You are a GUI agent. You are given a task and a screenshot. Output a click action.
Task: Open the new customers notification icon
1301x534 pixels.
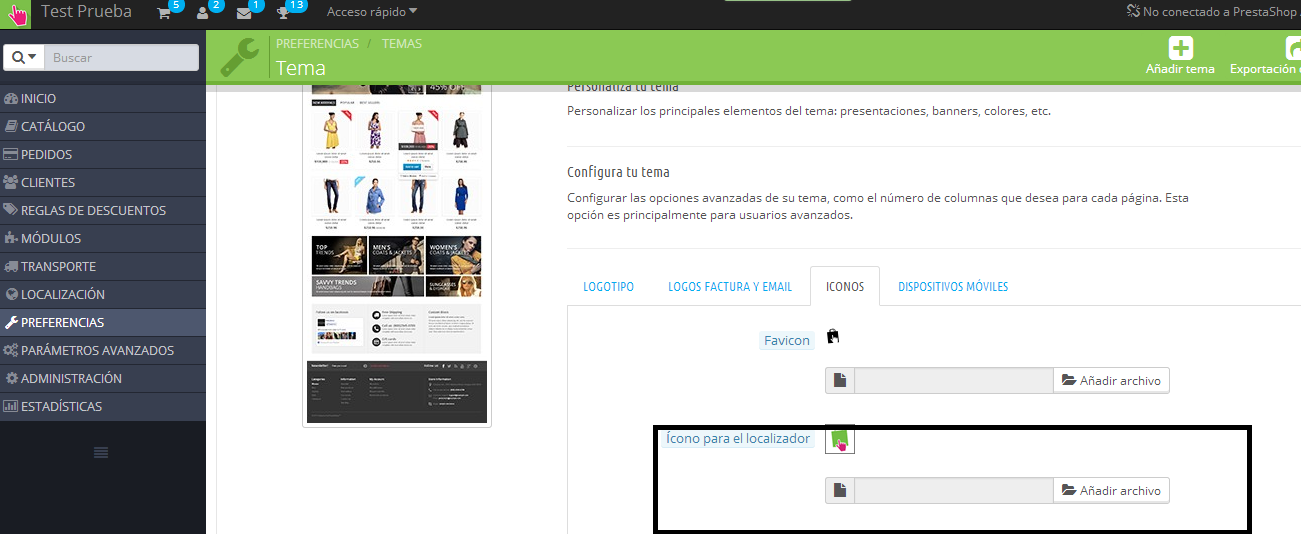[203, 13]
